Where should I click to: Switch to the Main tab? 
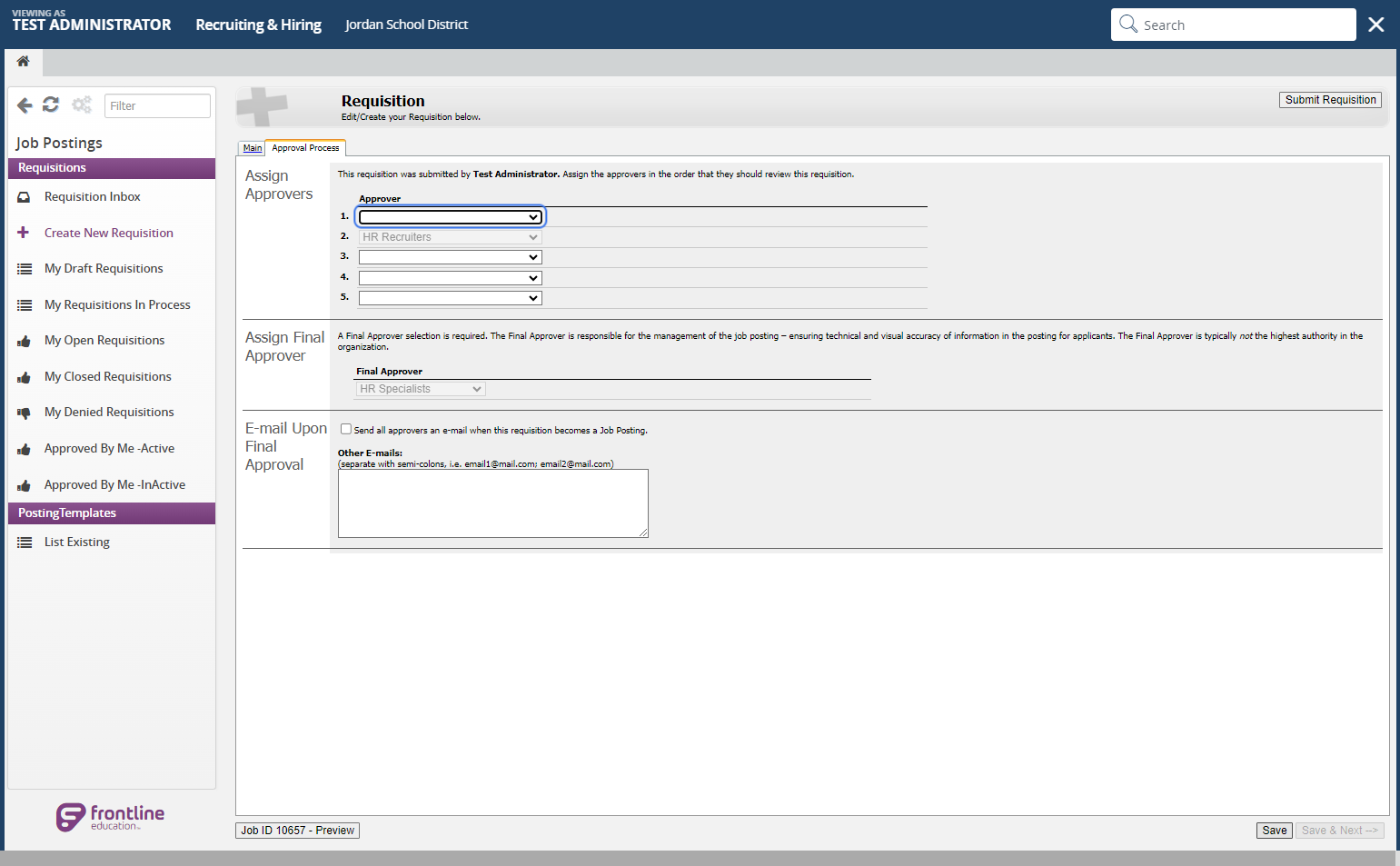click(x=252, y=148)
